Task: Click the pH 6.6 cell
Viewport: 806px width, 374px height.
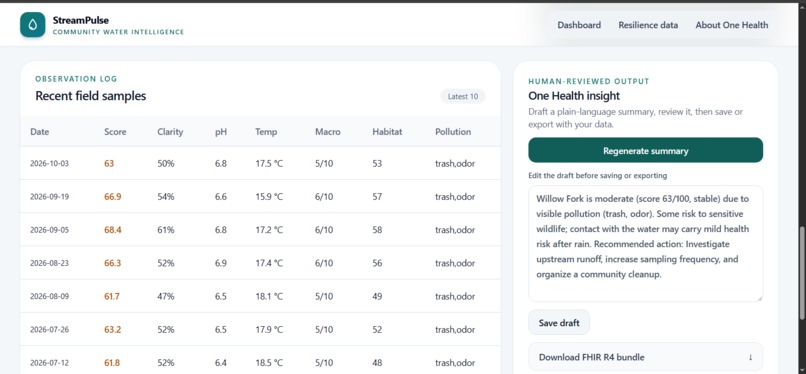Action: coord(221,197)
